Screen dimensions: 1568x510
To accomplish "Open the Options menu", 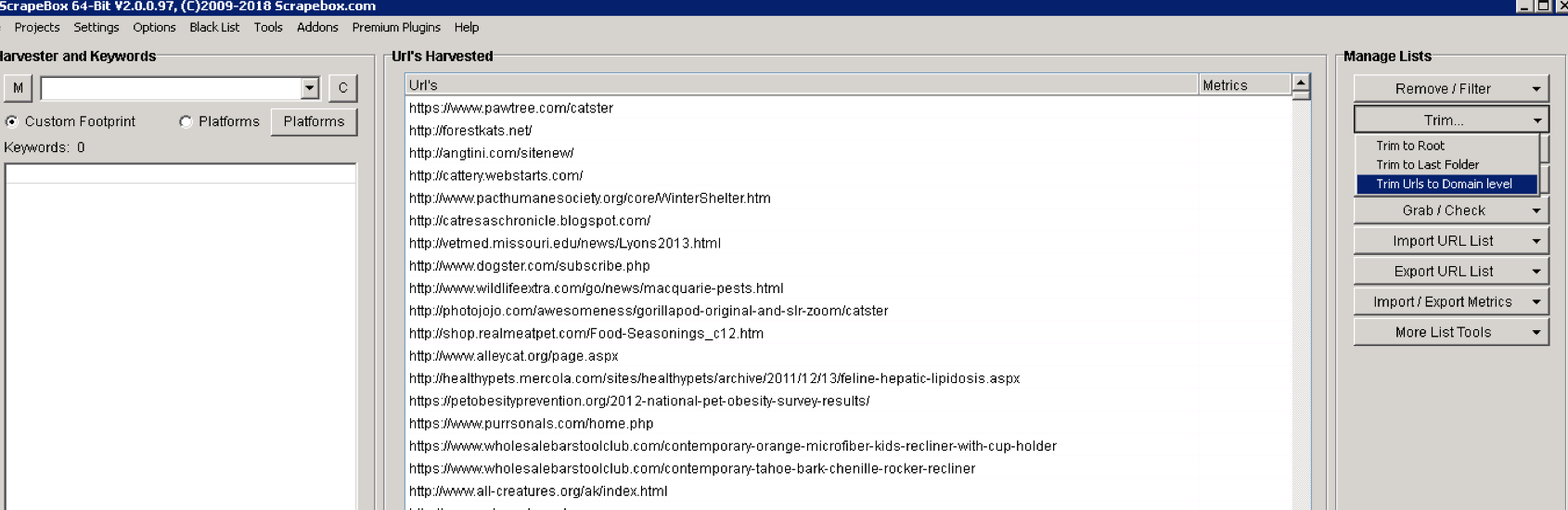I will pos(154,28).
